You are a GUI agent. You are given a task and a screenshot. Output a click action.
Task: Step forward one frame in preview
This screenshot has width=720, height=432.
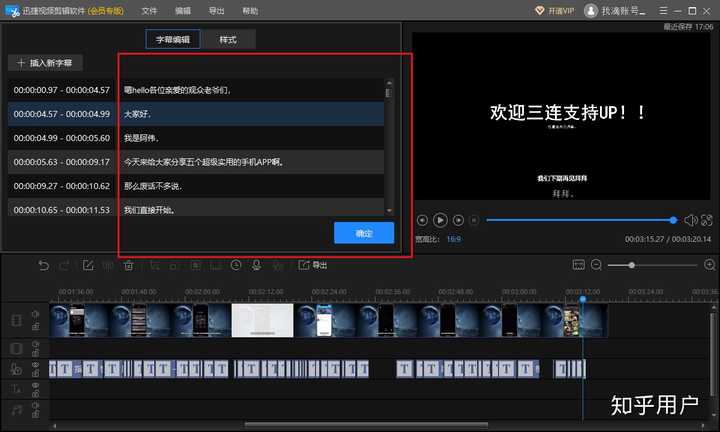coord(458,220)
